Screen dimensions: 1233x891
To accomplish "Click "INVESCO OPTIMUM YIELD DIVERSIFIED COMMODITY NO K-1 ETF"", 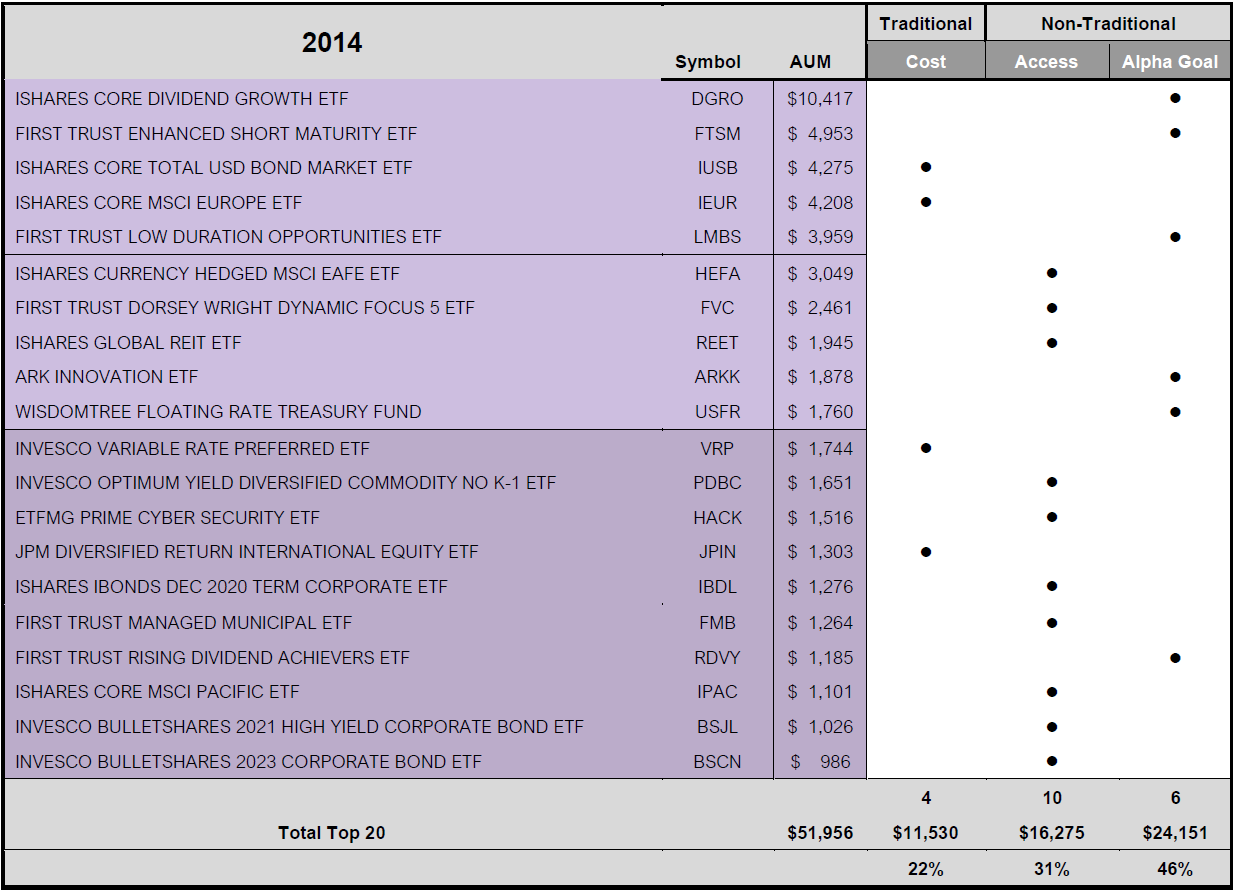I will (286, 482).
